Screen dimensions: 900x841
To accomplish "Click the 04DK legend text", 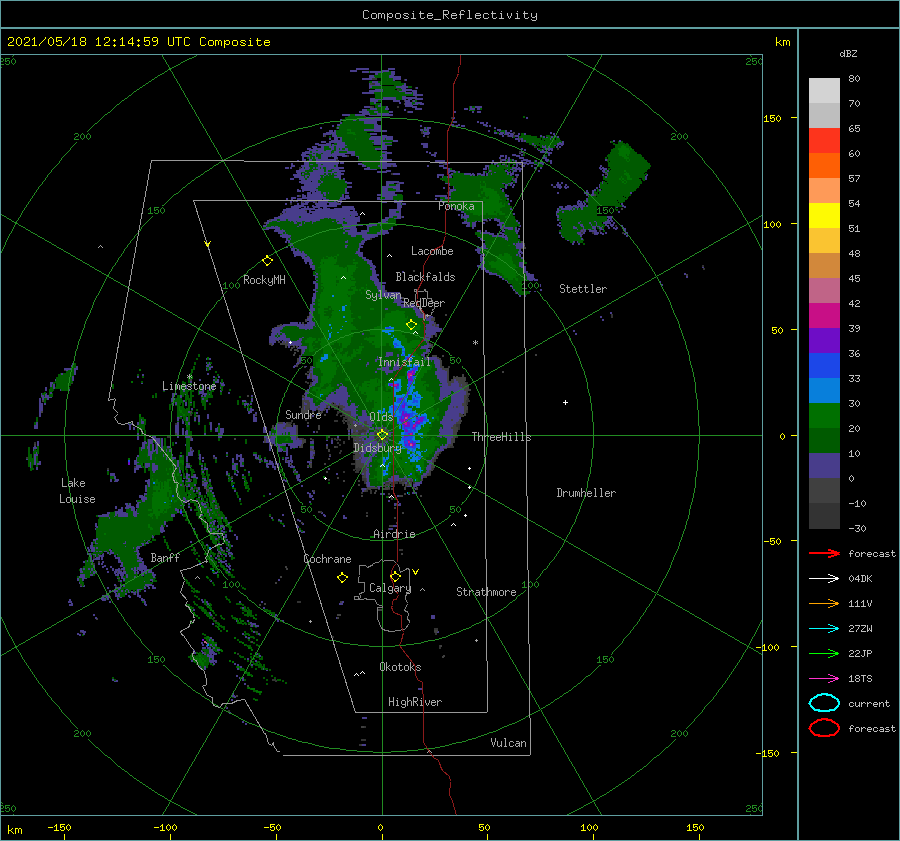I will (860, 579).
